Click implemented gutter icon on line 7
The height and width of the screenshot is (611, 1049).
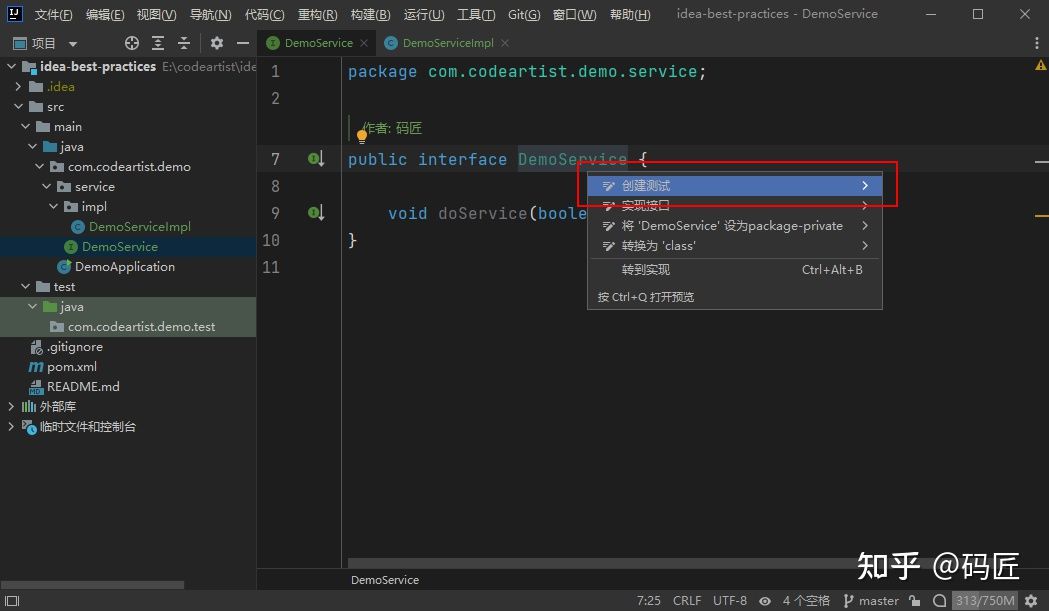tap(316, 159)
